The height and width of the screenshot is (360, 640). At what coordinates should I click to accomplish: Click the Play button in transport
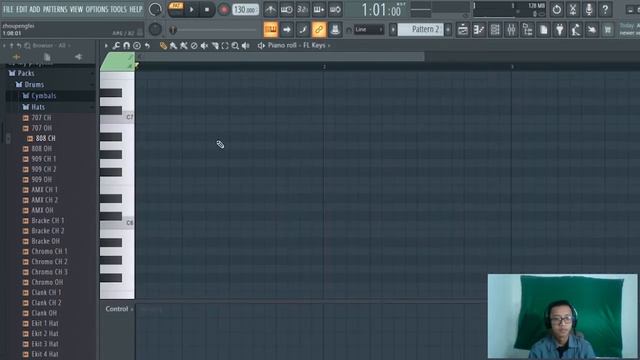tap(191, 9)
